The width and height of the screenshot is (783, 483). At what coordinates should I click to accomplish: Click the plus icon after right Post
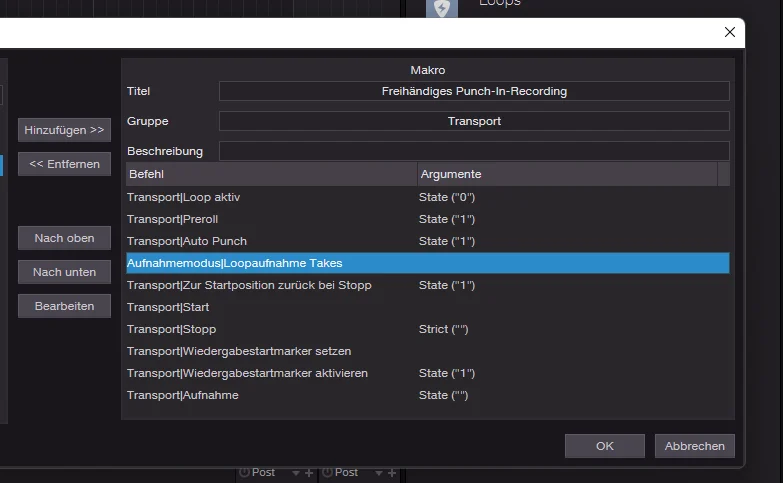(392, 473)
